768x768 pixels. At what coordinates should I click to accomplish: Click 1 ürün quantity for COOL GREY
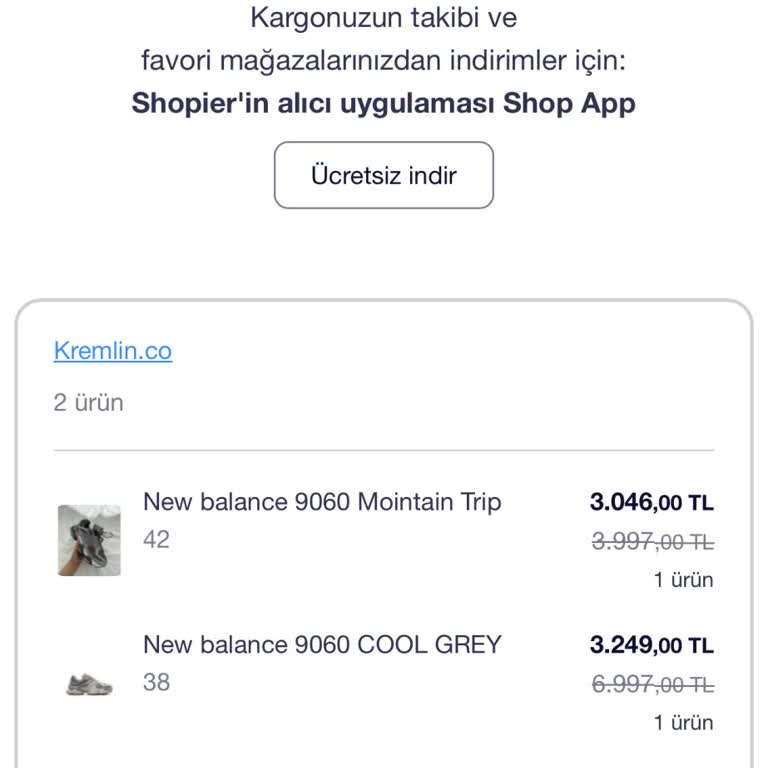tap(684, 722)
